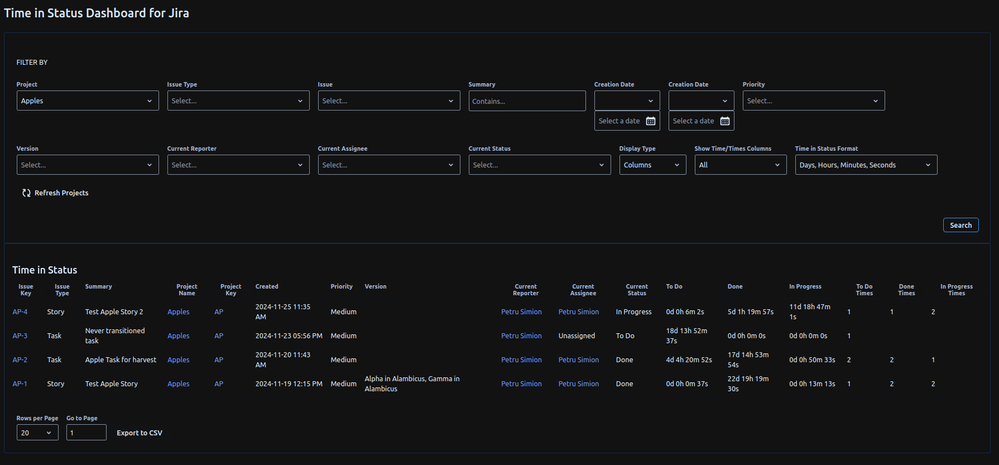Click the Current Status column header
The height and width of the screenshot is (465, 999).
pyautogui.click(x=636, y=290)
